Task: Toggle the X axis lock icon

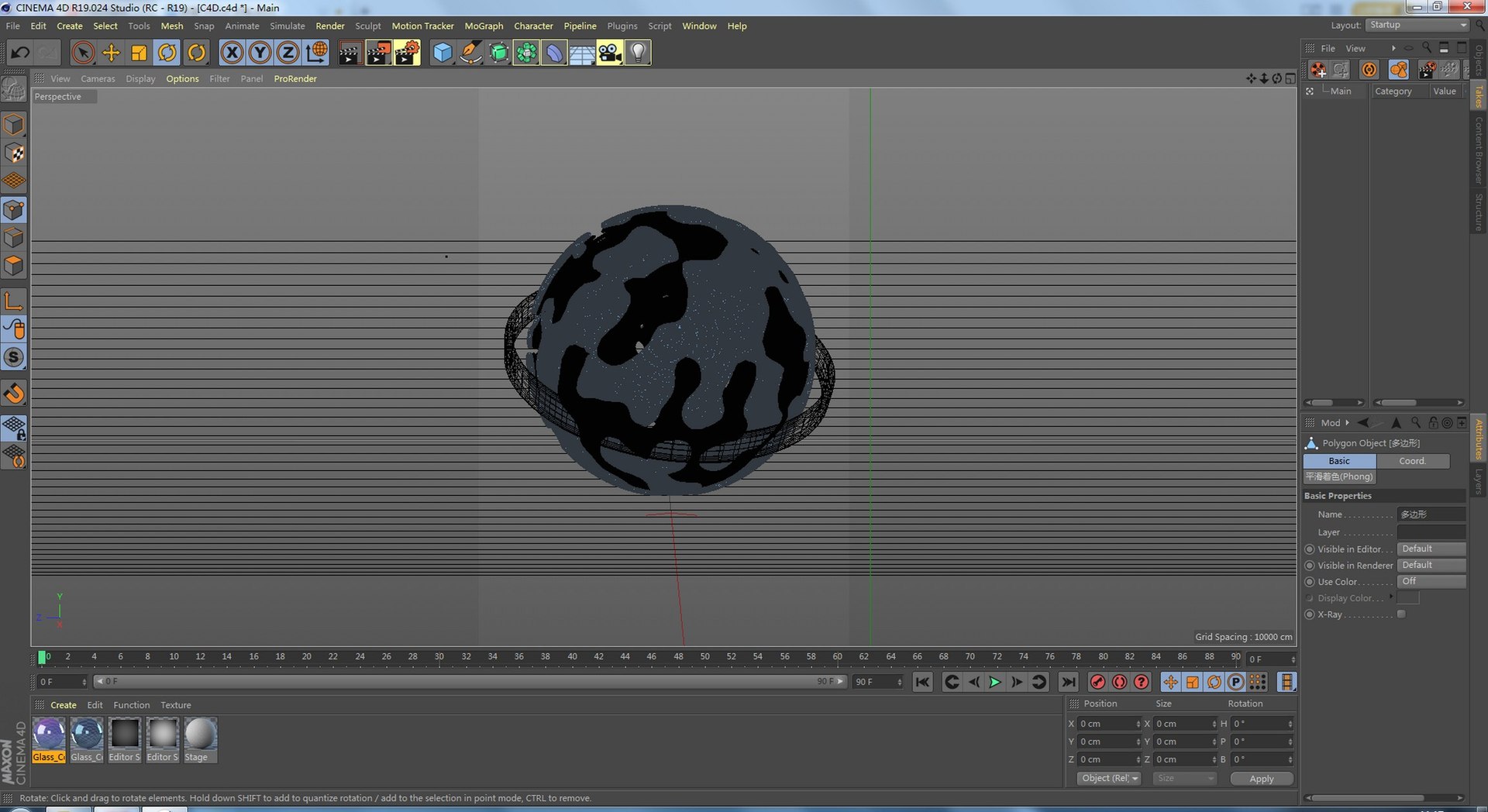Action: point(232,53)
